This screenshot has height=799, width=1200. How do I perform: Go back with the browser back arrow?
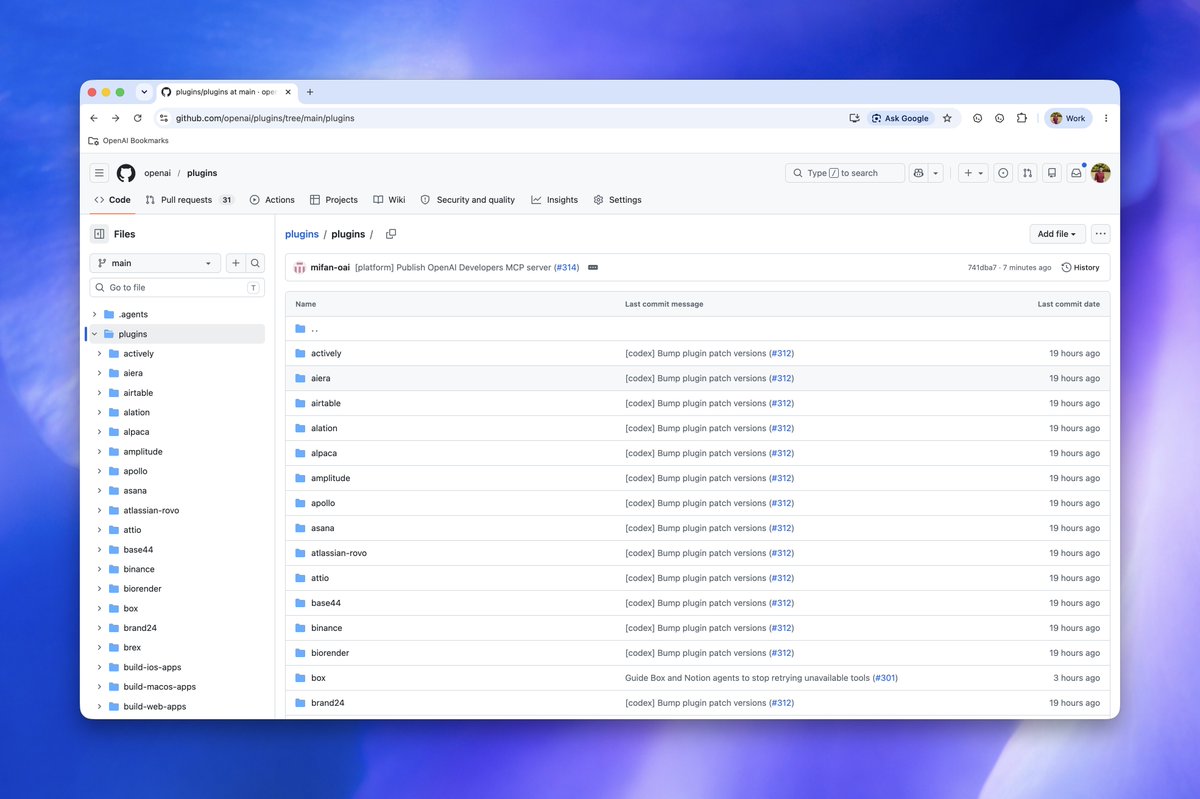(x=94, y=118)
